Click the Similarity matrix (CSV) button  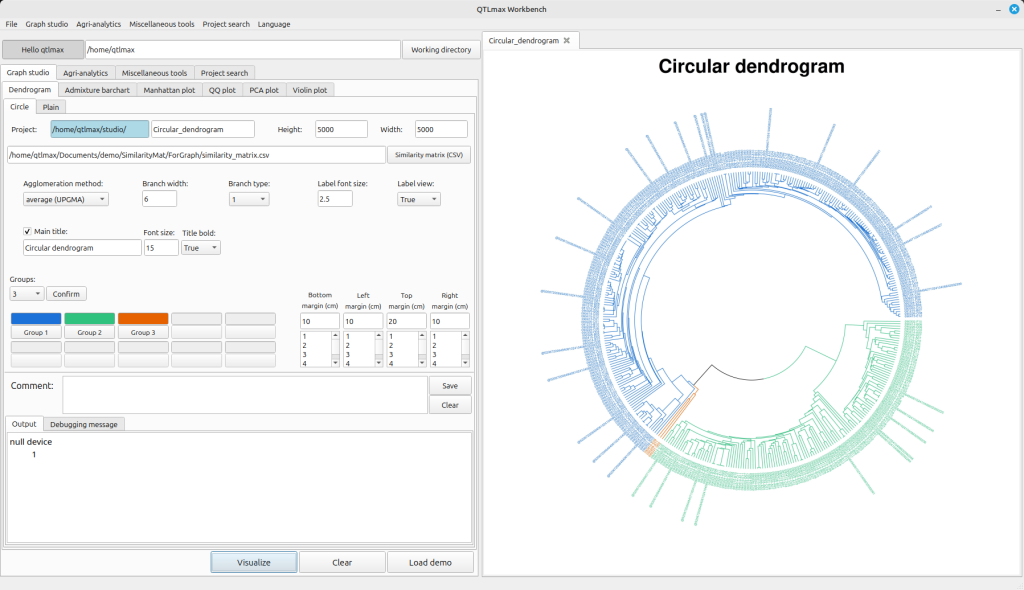point(429,155)
